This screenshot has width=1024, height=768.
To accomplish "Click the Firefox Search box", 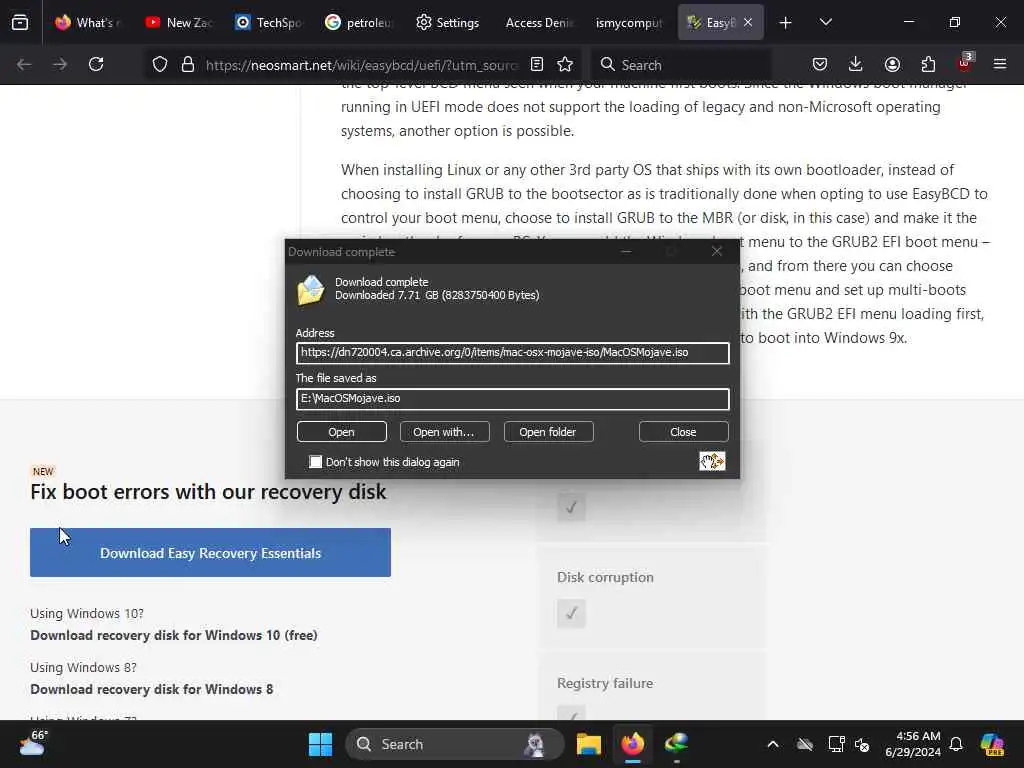I will point(682,65).
